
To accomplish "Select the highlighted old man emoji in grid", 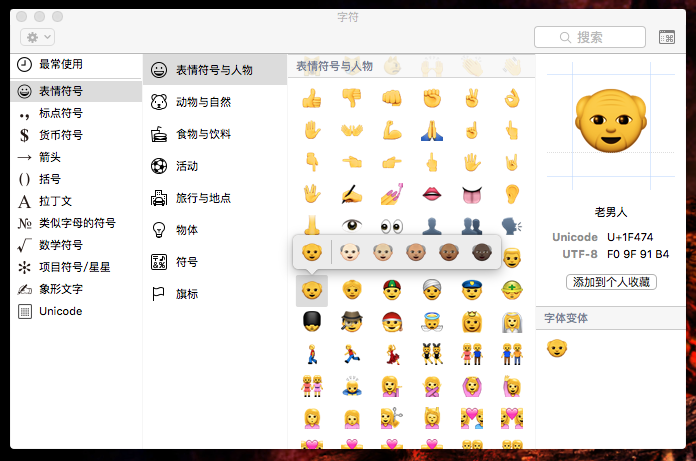I will coord(312,291).
